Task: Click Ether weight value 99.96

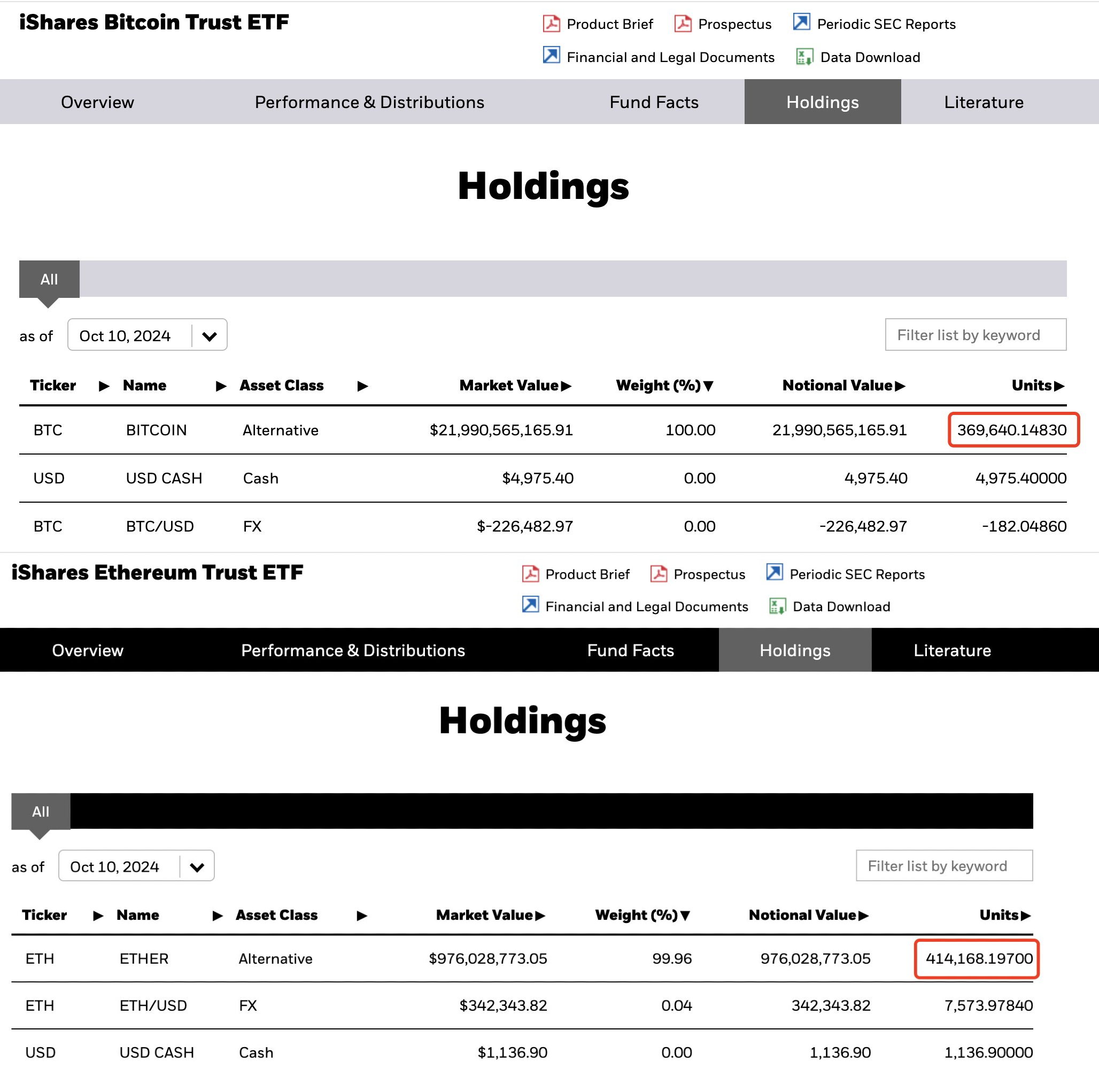Action: (x=672, y=958)
